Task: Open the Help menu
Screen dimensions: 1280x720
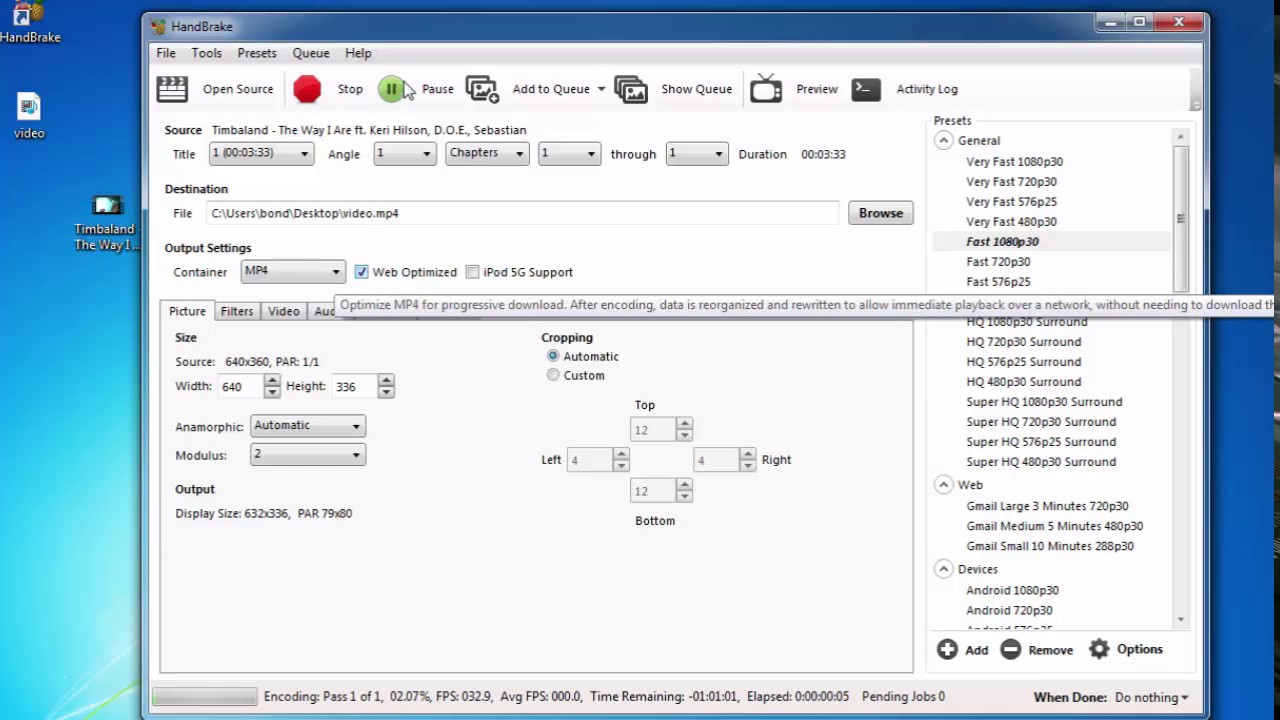Action: tap(358, 53)
